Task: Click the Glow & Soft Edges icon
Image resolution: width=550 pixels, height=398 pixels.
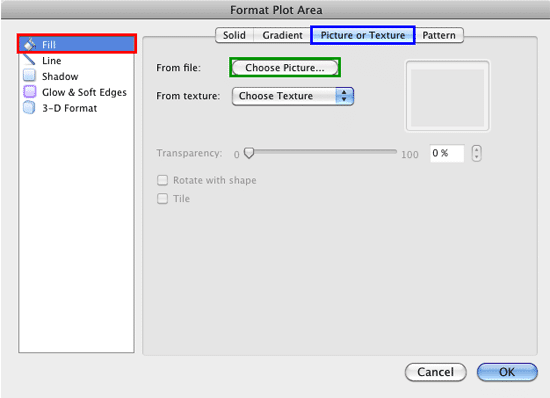Action: coord(29,92)
